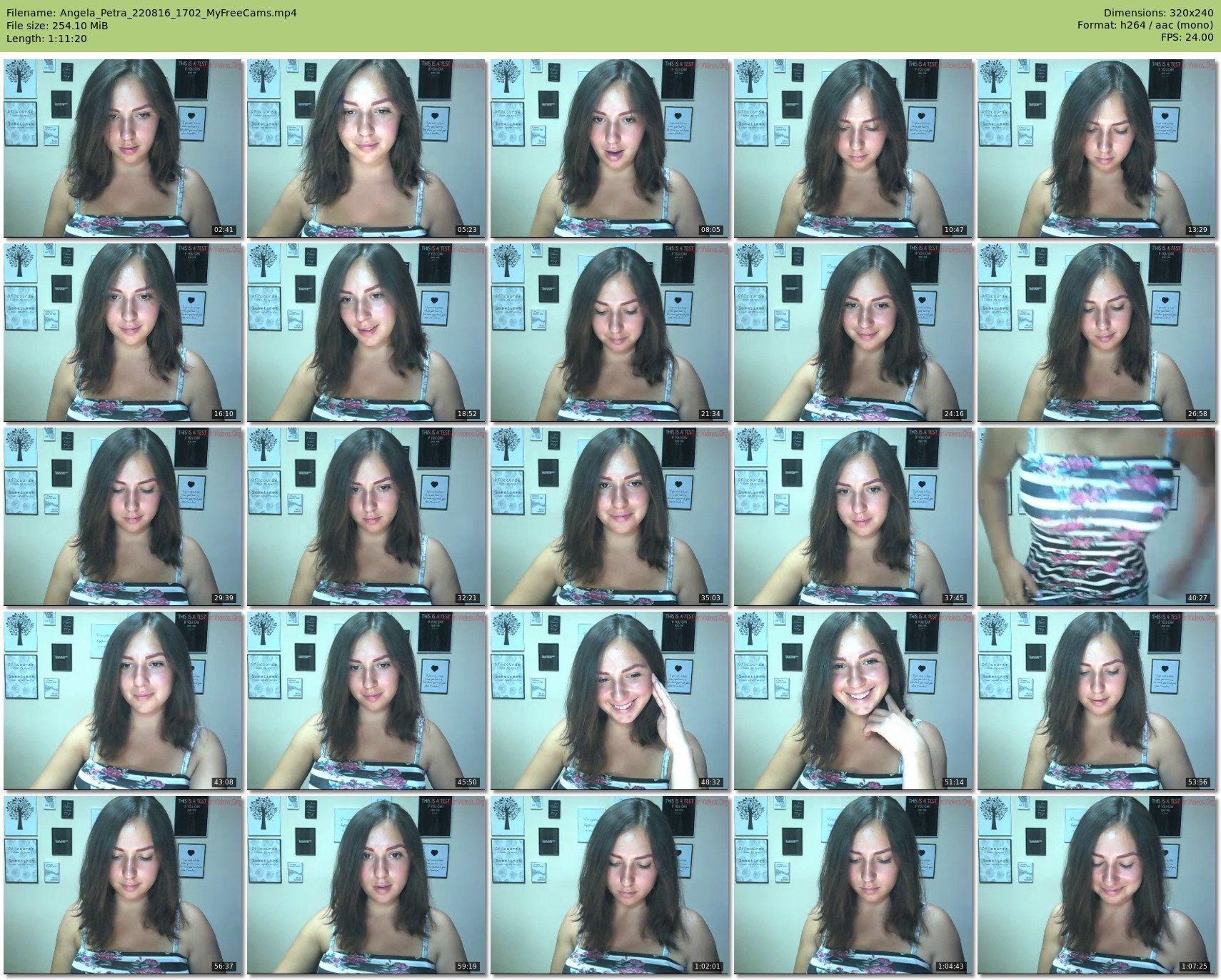Image resolution: width=1221 pixels, height=980 pixels.
Task: Select the 18:52 video frame
Action: (x=366, y=332)
